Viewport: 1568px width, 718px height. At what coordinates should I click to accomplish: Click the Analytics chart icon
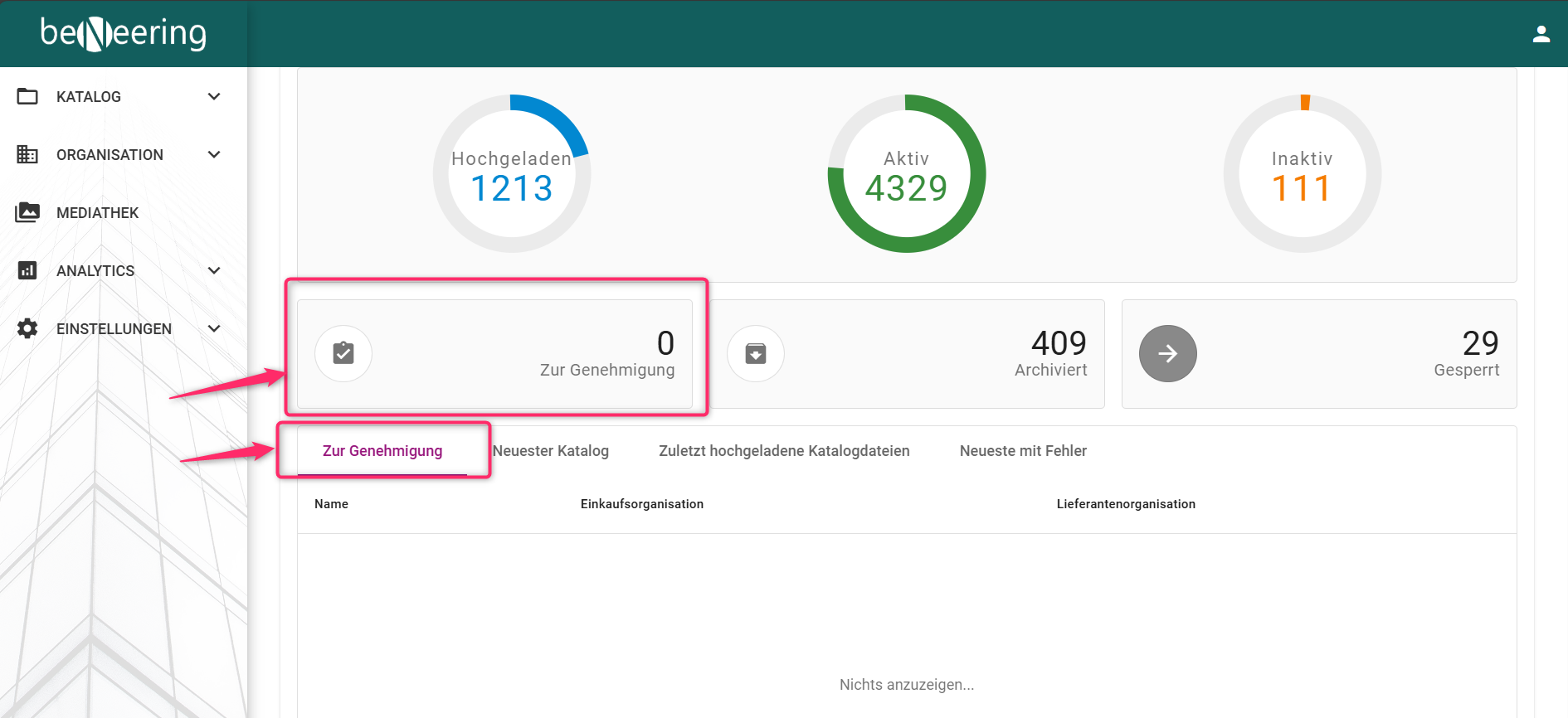pyautogui.click(x=27, y=270)
